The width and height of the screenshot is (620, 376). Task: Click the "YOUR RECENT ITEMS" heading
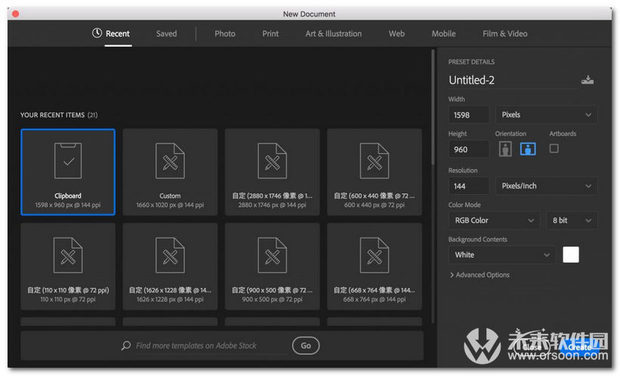[x=59, y=115]
